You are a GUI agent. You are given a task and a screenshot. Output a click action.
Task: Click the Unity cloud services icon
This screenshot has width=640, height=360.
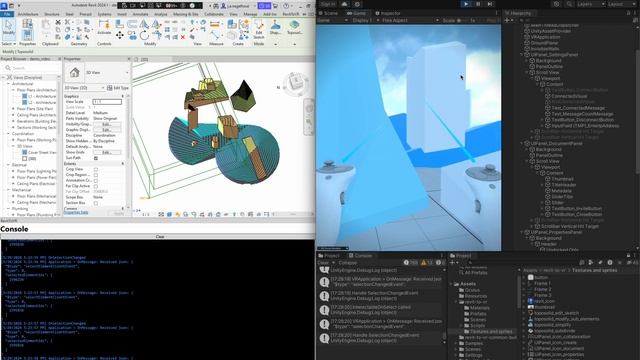pyautogui.click(x=344, y=4)
